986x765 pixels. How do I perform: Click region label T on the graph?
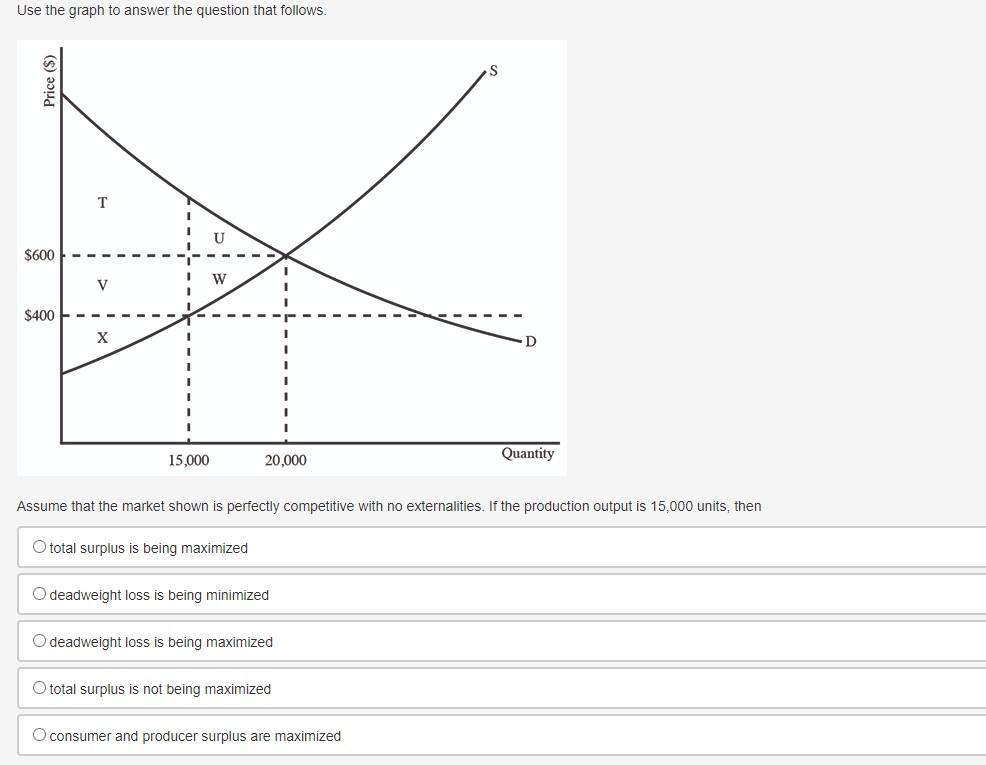pyautogui.click(x=102, y=203)
